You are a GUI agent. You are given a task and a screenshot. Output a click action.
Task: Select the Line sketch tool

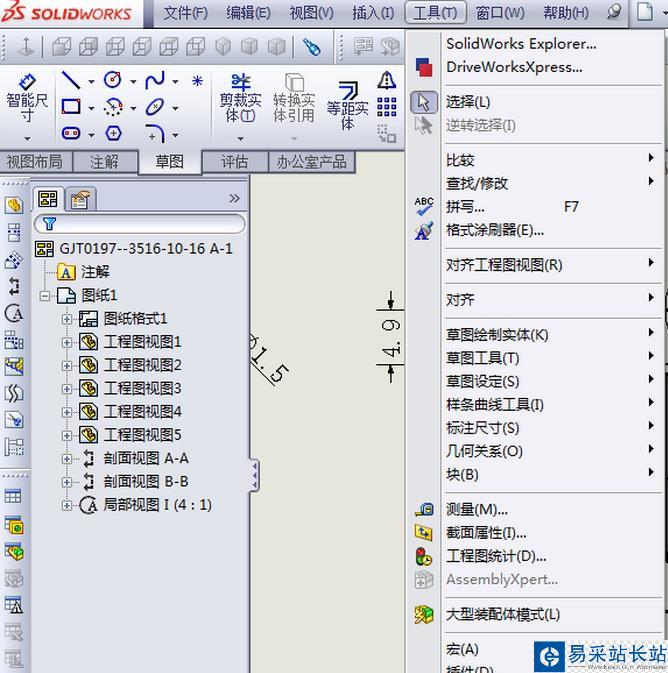71,80
